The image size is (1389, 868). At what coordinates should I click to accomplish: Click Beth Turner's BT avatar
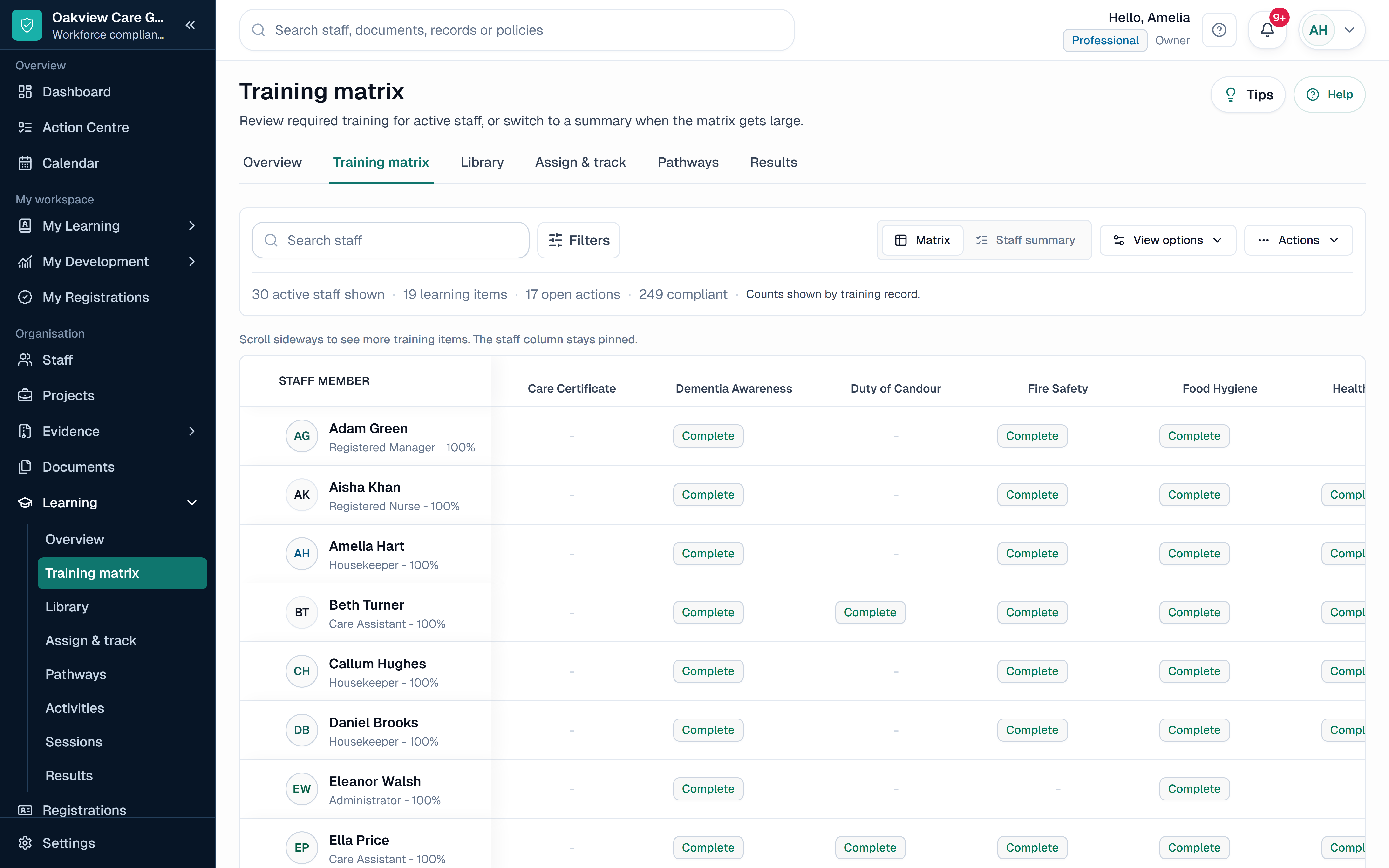click(x=302, y=612)
